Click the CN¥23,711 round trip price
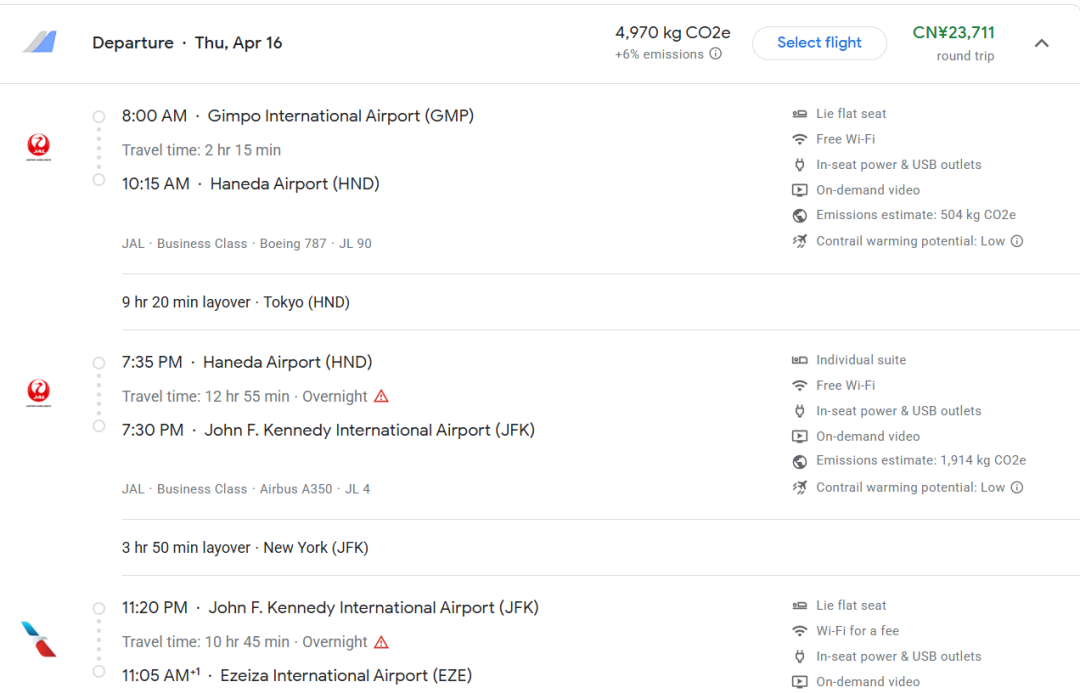This screenshot has height=693, width=1080. (x=953, y=33)
